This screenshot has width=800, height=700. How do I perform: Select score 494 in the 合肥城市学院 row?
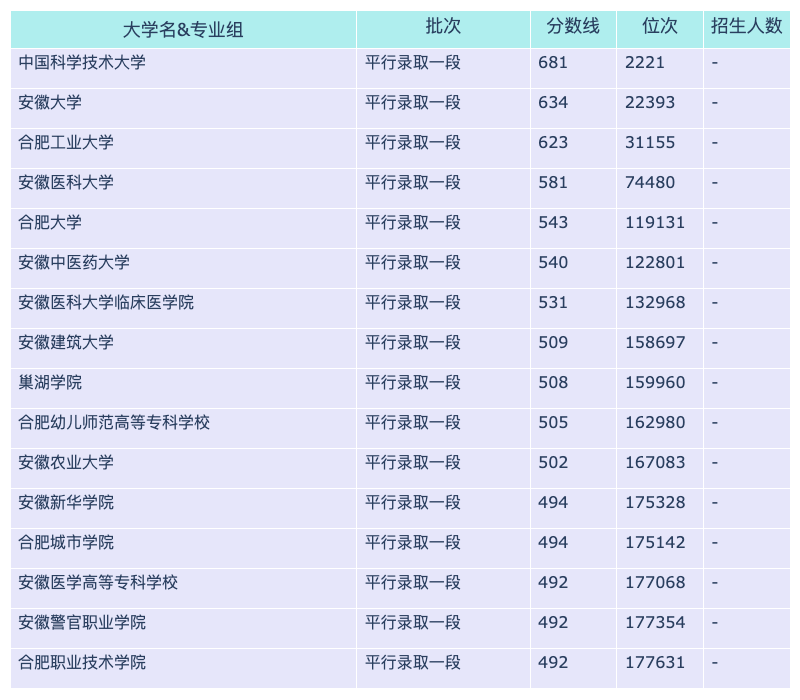[553, 542]
